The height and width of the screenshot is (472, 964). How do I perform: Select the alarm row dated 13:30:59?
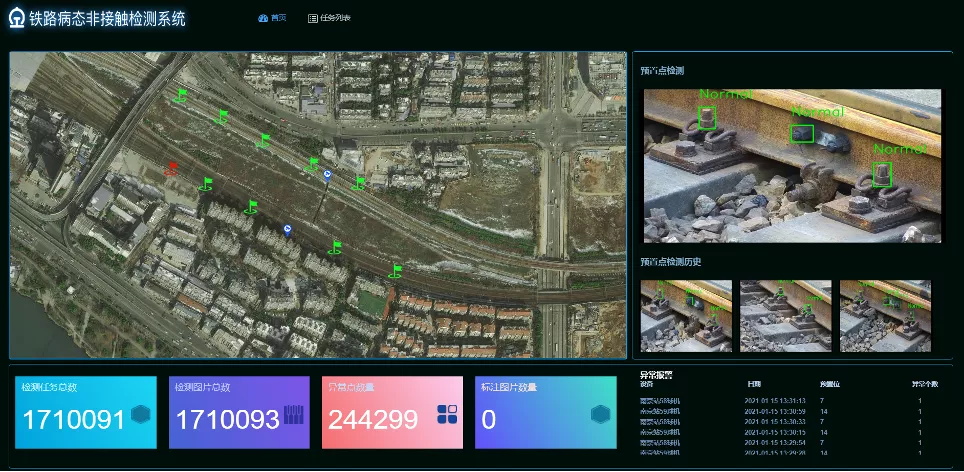(x=780, y=411)
